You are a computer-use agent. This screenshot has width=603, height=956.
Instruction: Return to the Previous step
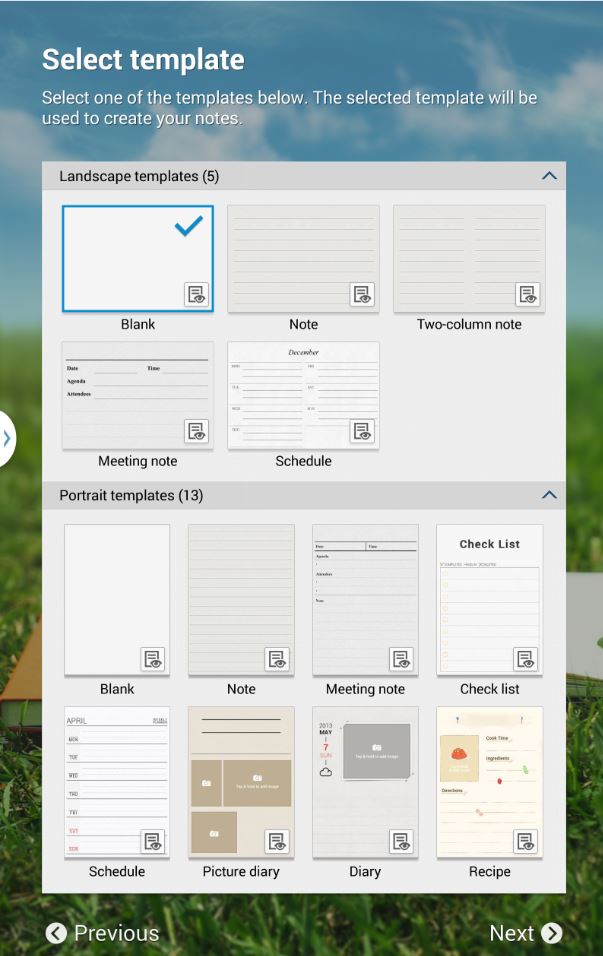click(102, 933)
